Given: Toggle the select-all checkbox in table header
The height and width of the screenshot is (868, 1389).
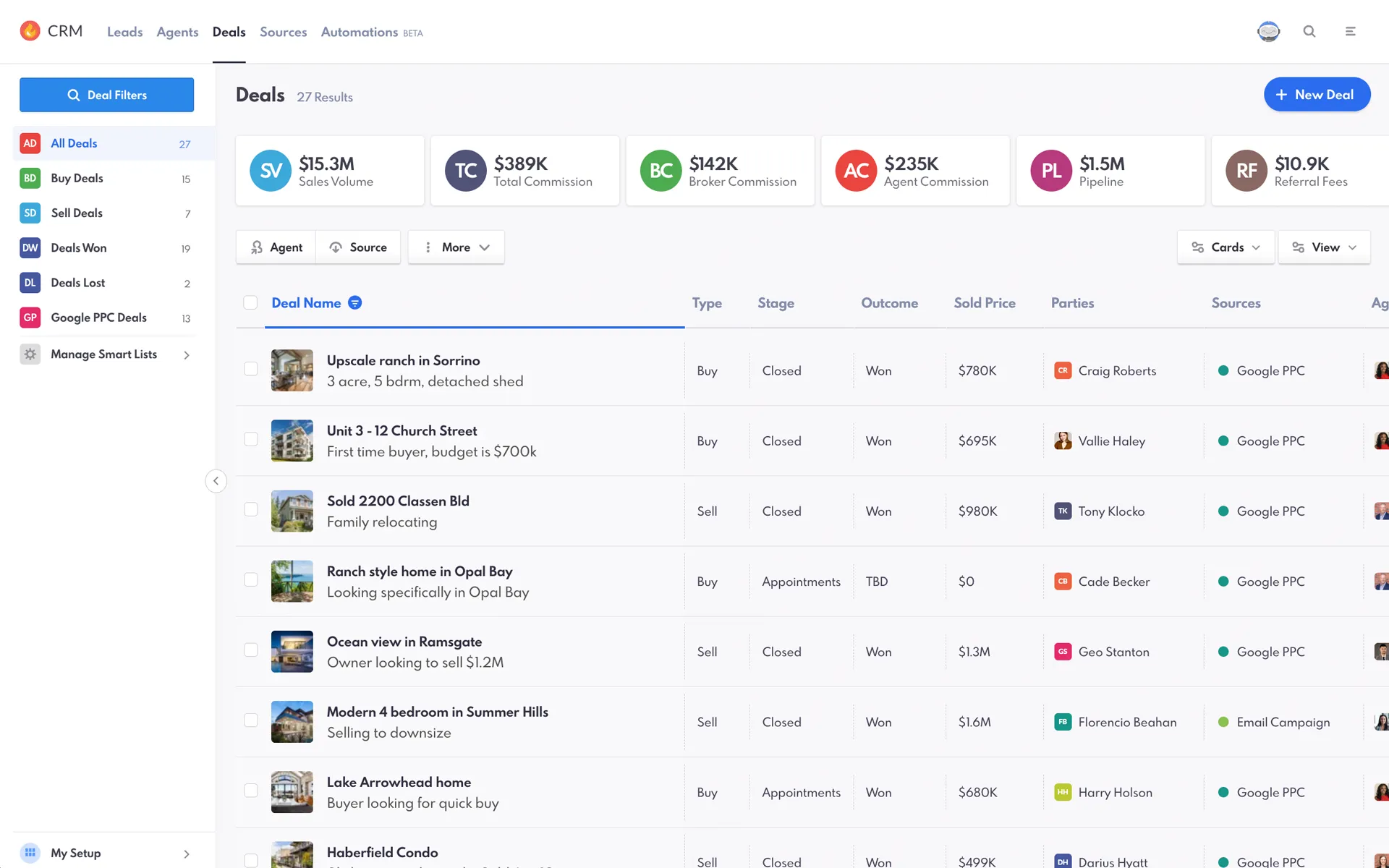Looking at the screenshot, I should (250, 302).
